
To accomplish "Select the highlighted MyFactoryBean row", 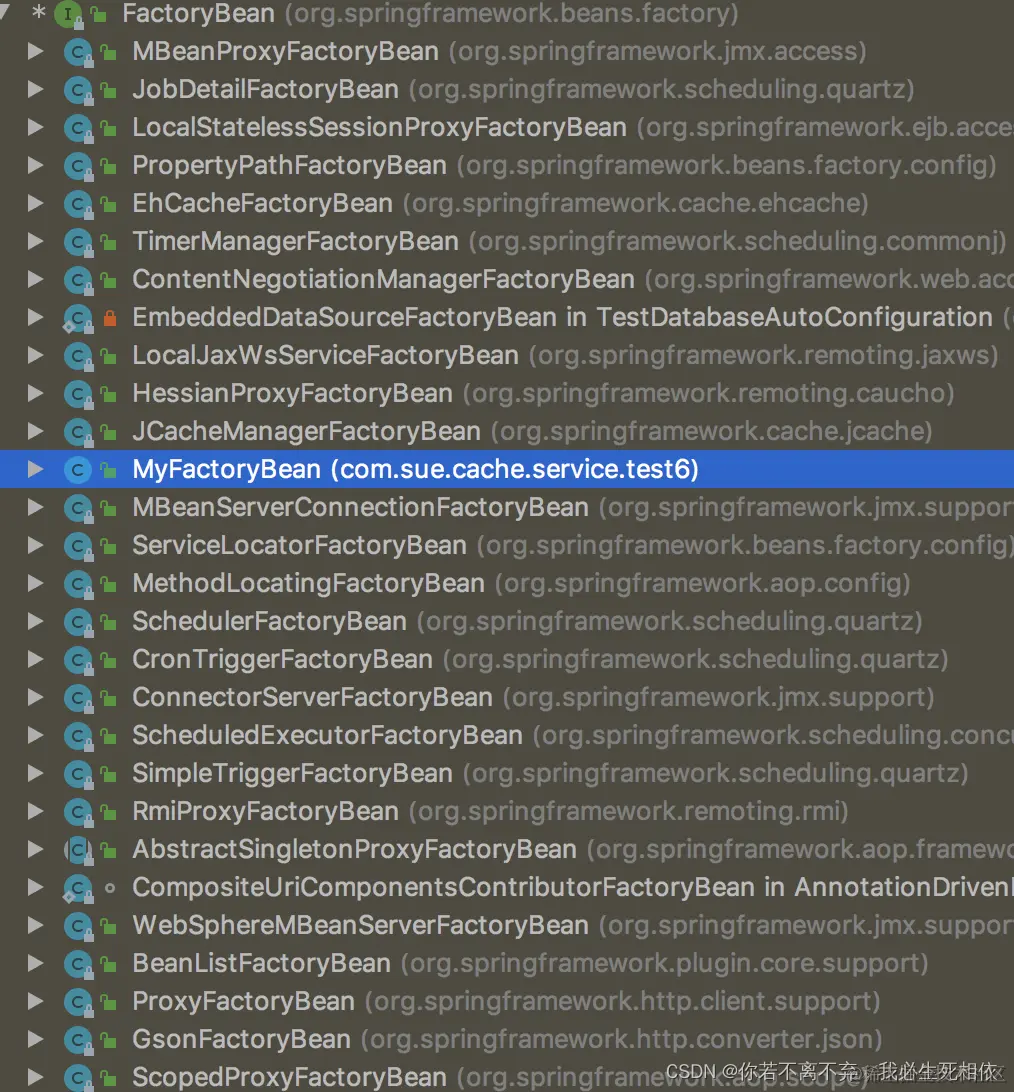I will point(507,469).
